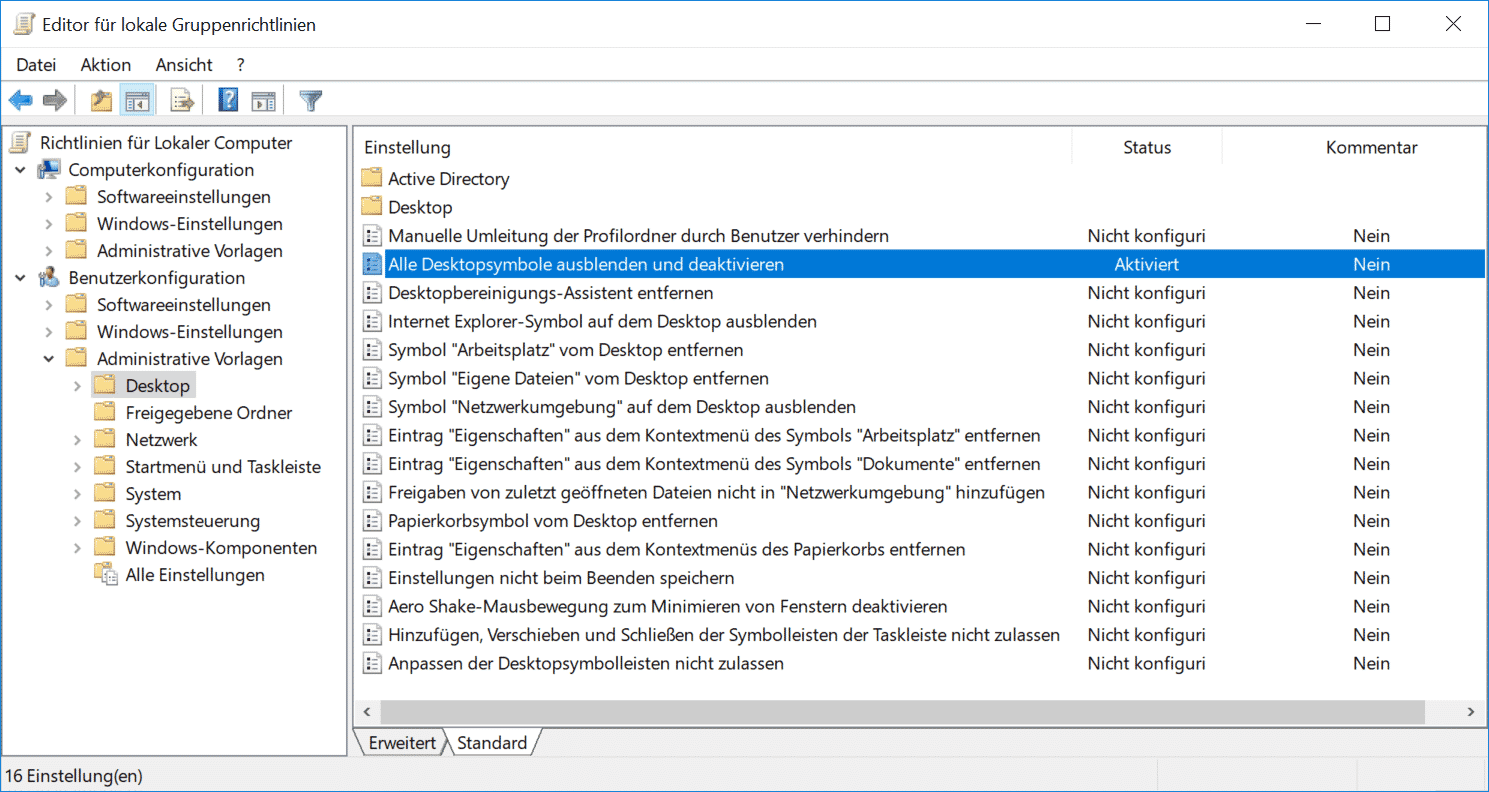Click the Back arrow toolbar icon
Screen dimensions: 1489x792
20,100
